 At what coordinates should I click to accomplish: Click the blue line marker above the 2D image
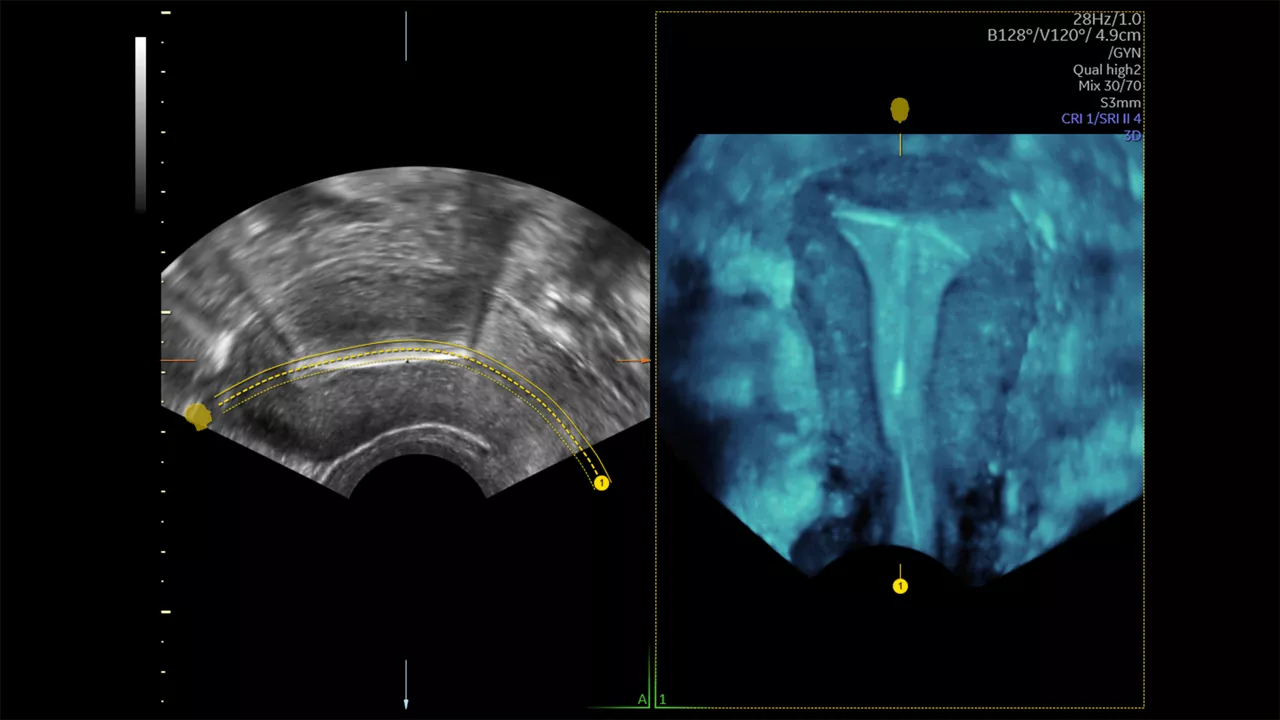click(406, 36)
